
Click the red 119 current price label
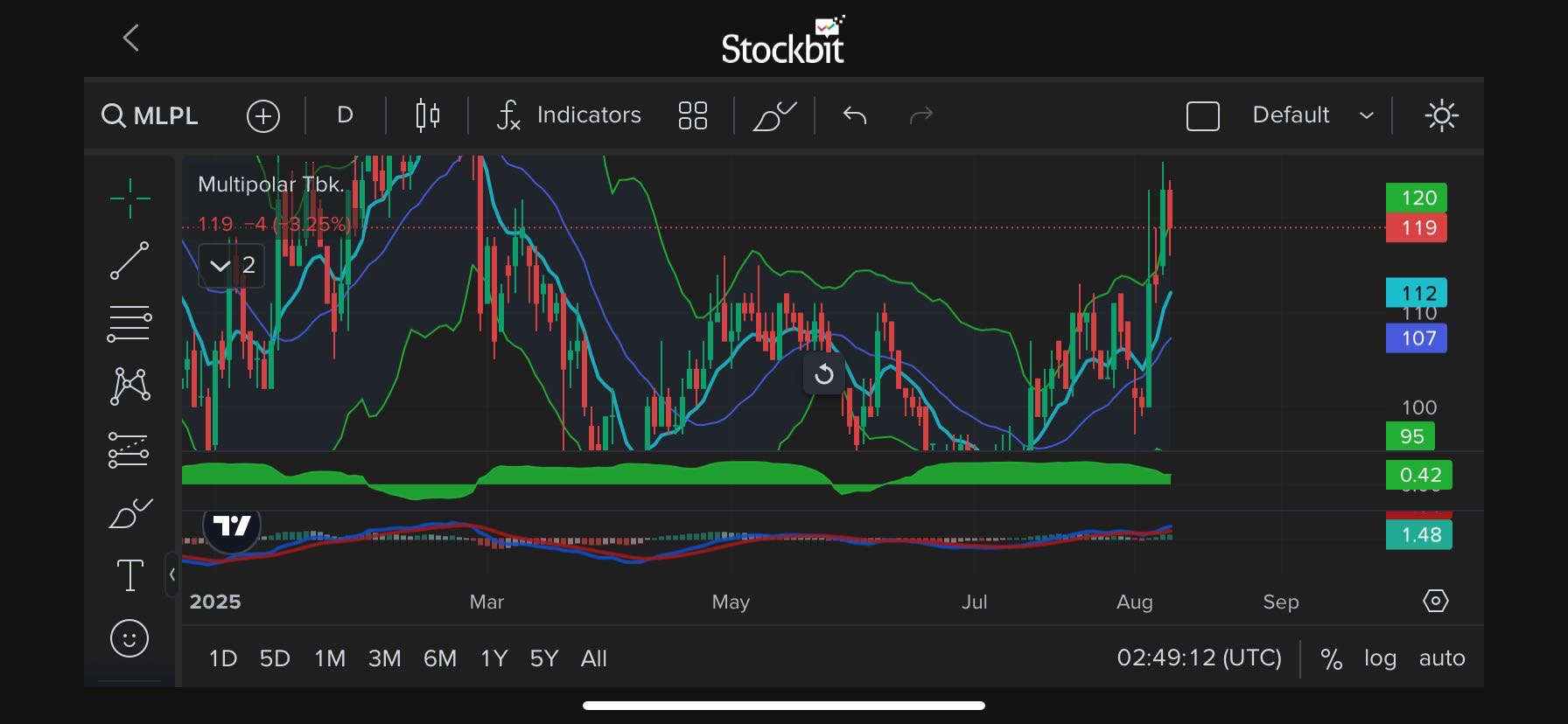click(x=1417, y=228)
